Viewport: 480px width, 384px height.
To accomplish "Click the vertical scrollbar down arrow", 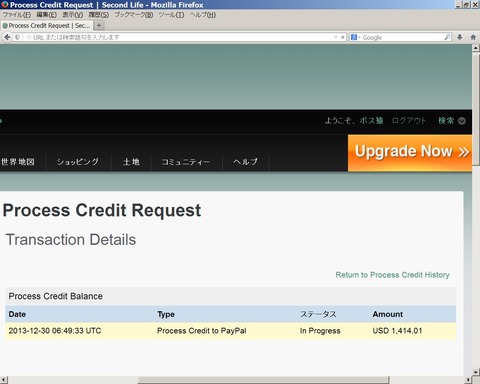I will pos(476,371).
